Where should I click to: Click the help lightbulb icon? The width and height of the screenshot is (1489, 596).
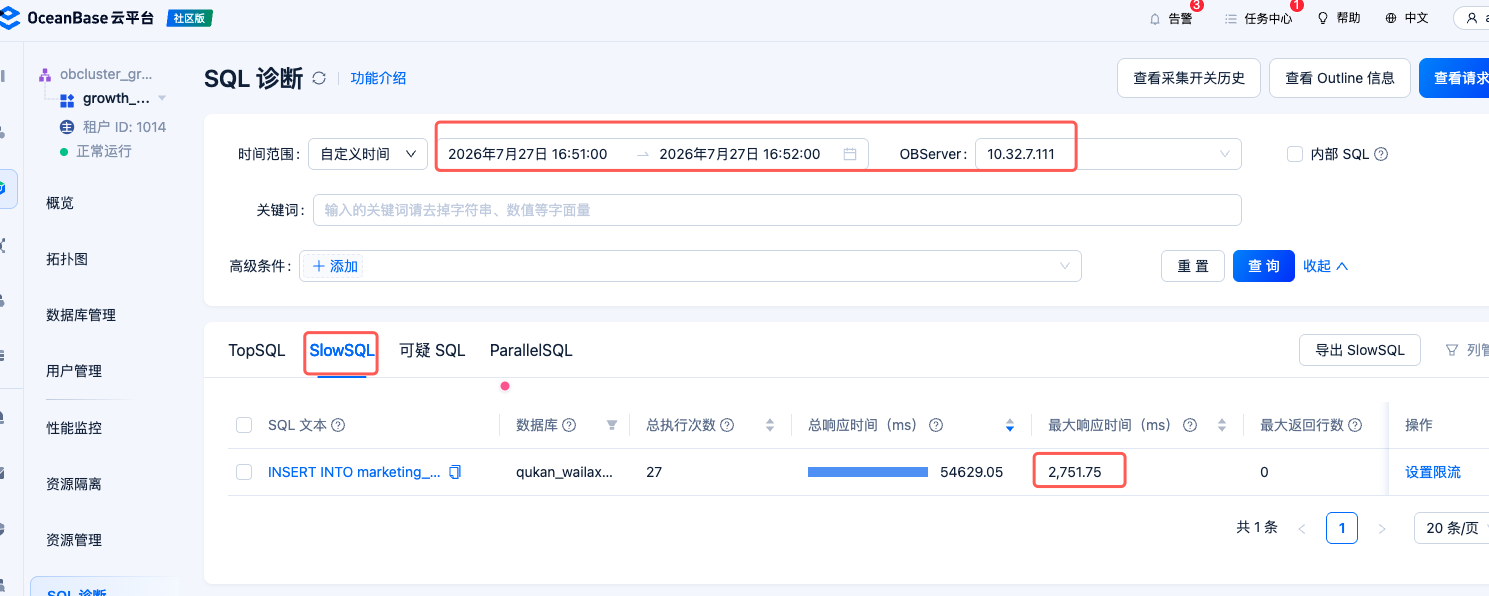click(x=1323, y=18)
